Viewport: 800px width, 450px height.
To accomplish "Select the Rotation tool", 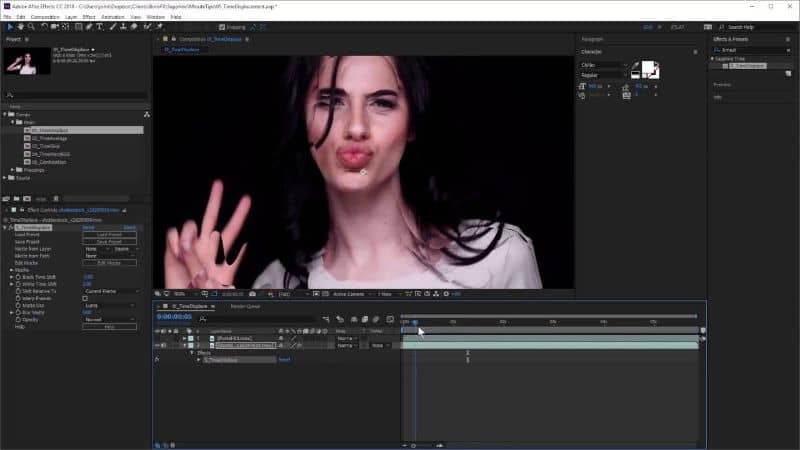I will [x=44, y=27].
